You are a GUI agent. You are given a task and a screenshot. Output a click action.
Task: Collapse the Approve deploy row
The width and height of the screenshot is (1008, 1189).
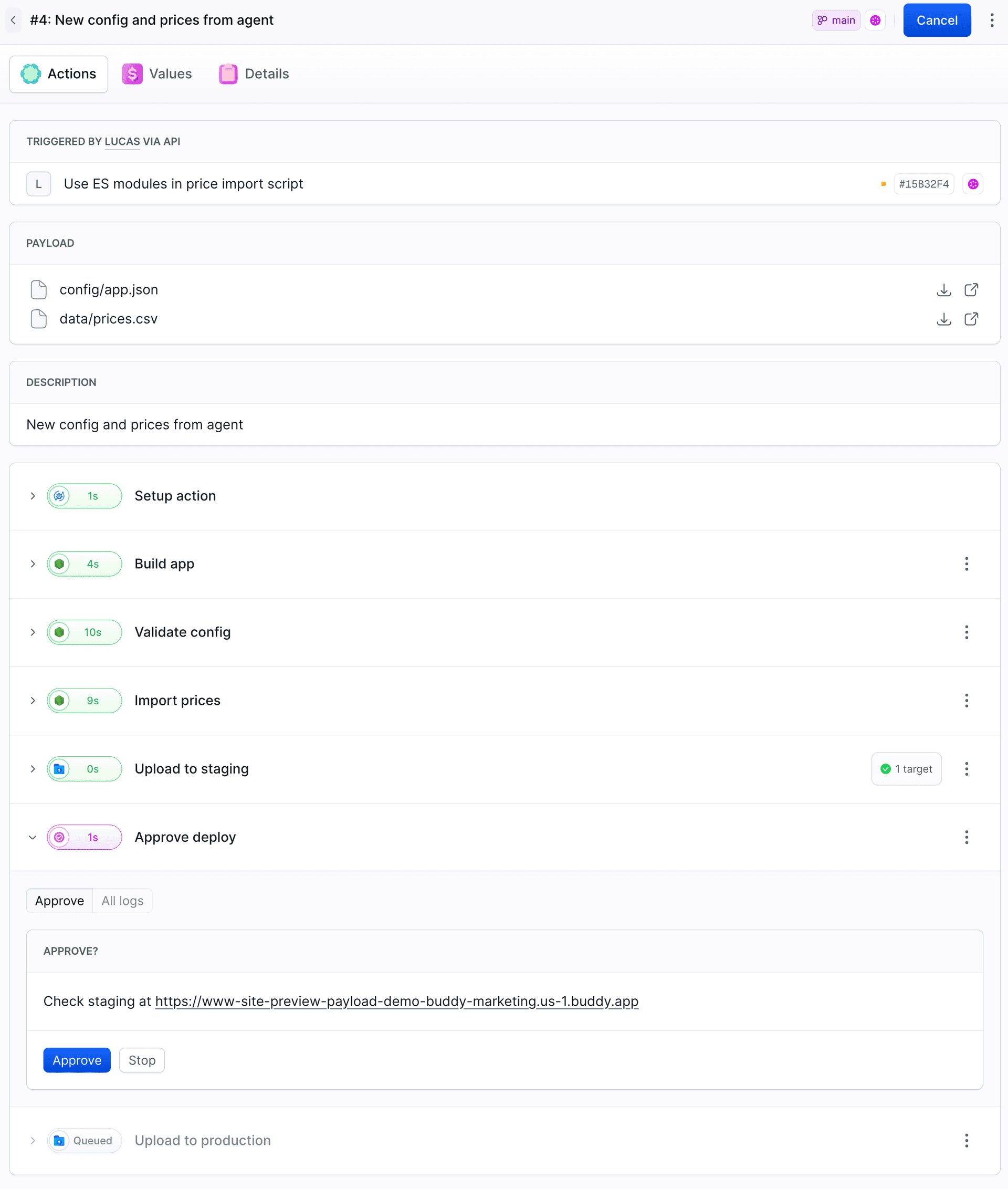(33, 838)
